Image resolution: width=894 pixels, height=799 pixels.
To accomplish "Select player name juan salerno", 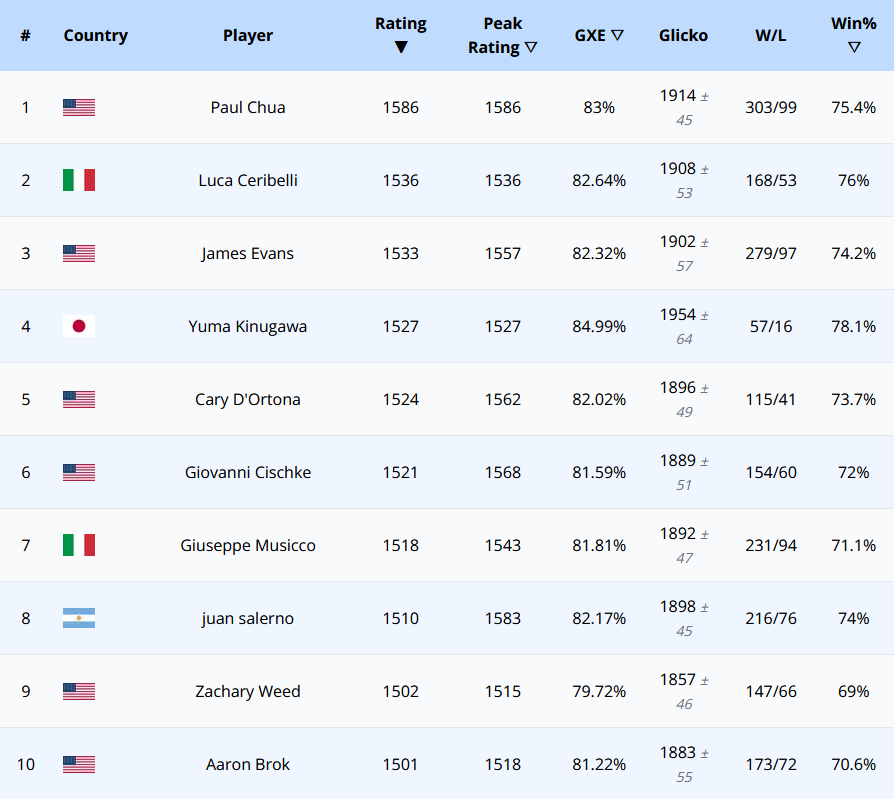I will click(x=247, y=618).
